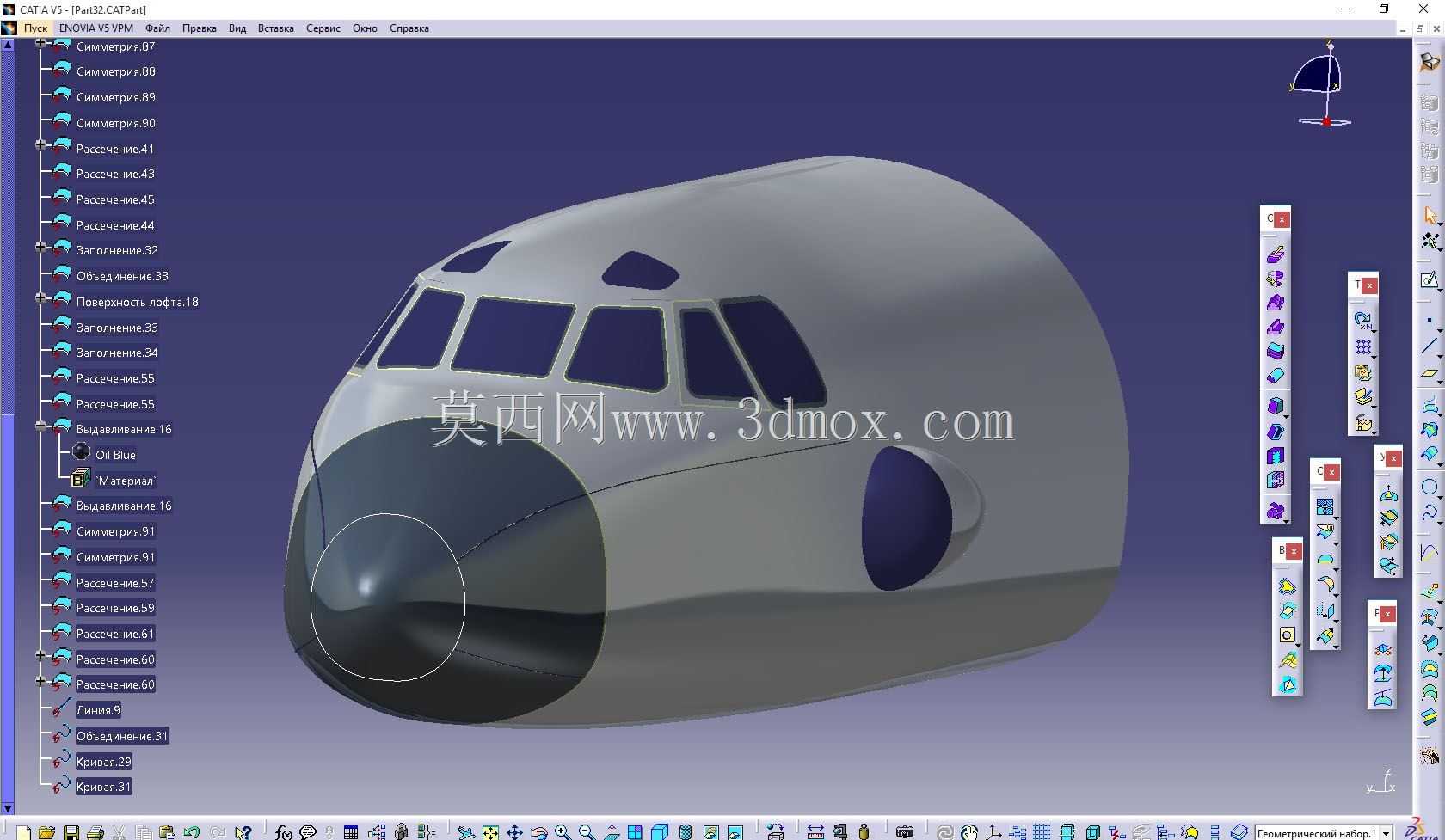Select Кривая.29 in the tree
Viewport: 1445px width, 840px height.
click(x=103, y=762)
